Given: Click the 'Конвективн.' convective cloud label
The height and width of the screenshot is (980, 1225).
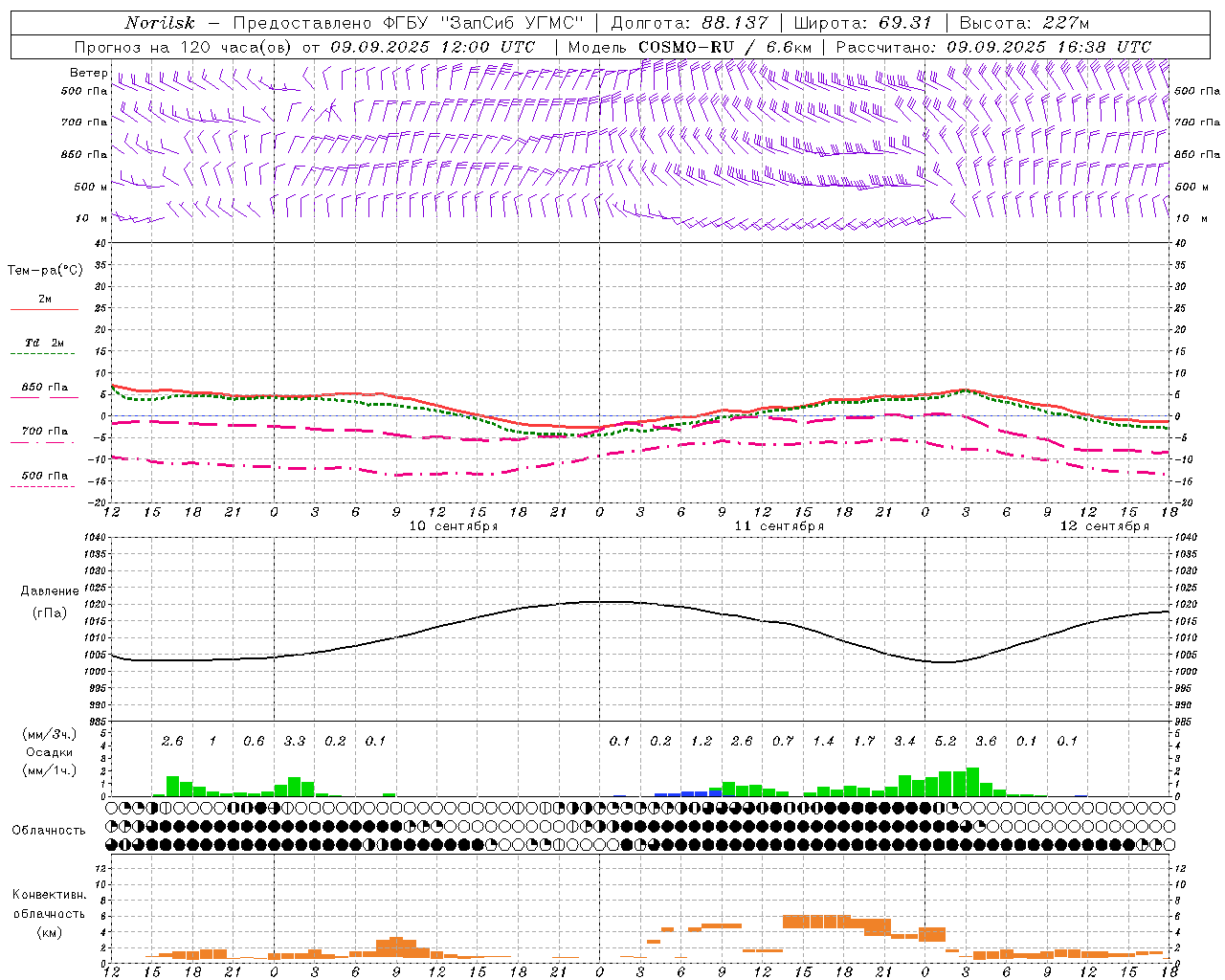Looking at the screenshot, I should [x=49, y=895].
